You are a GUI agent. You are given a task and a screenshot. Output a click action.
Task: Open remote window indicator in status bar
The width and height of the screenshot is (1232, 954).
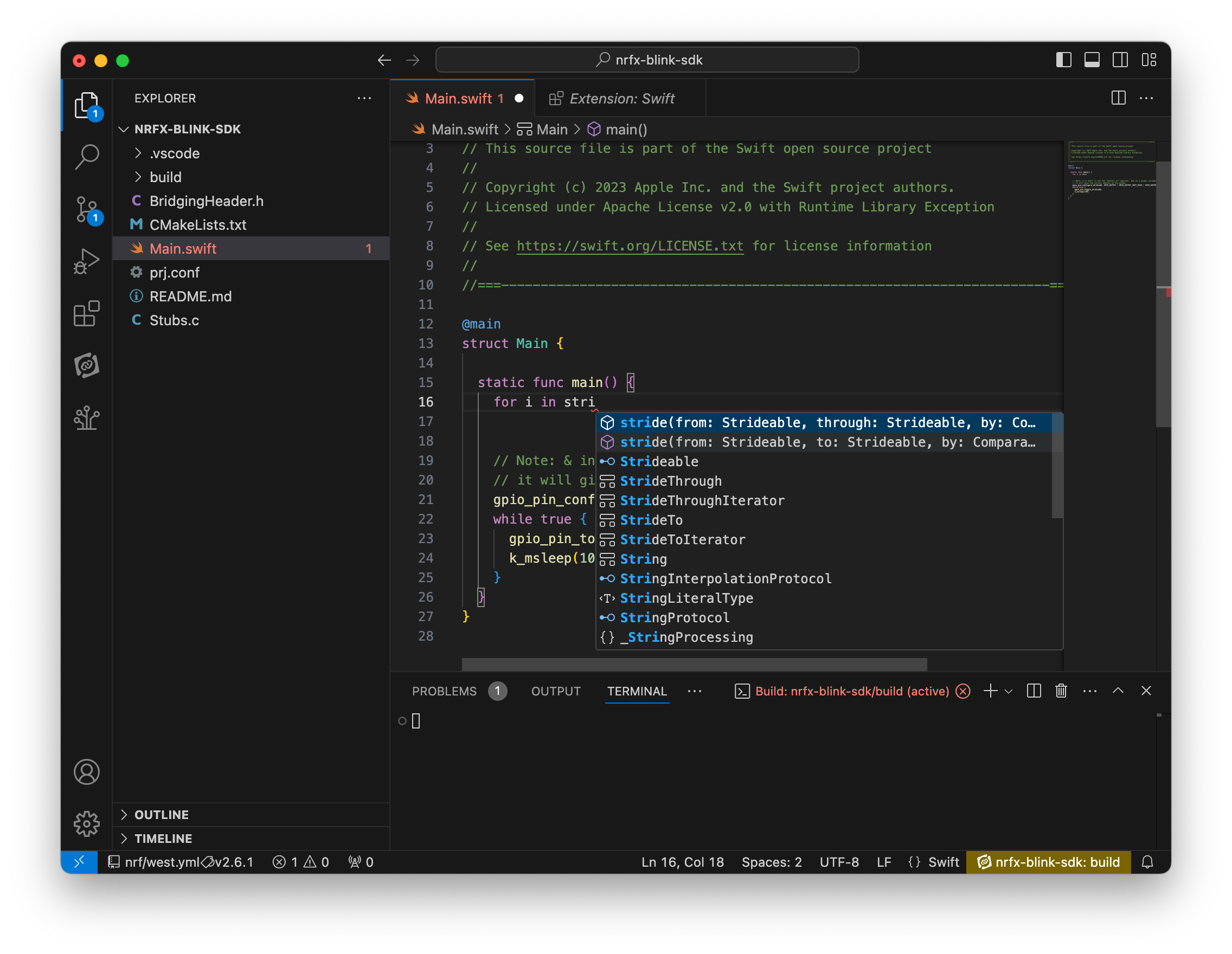click(x=79, y=861)
